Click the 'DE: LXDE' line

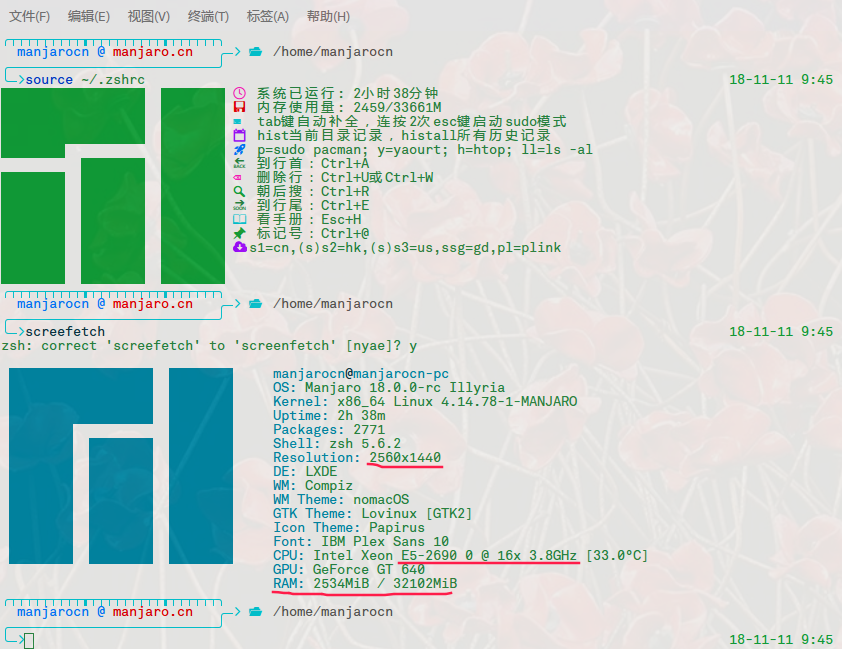(305, 471)
